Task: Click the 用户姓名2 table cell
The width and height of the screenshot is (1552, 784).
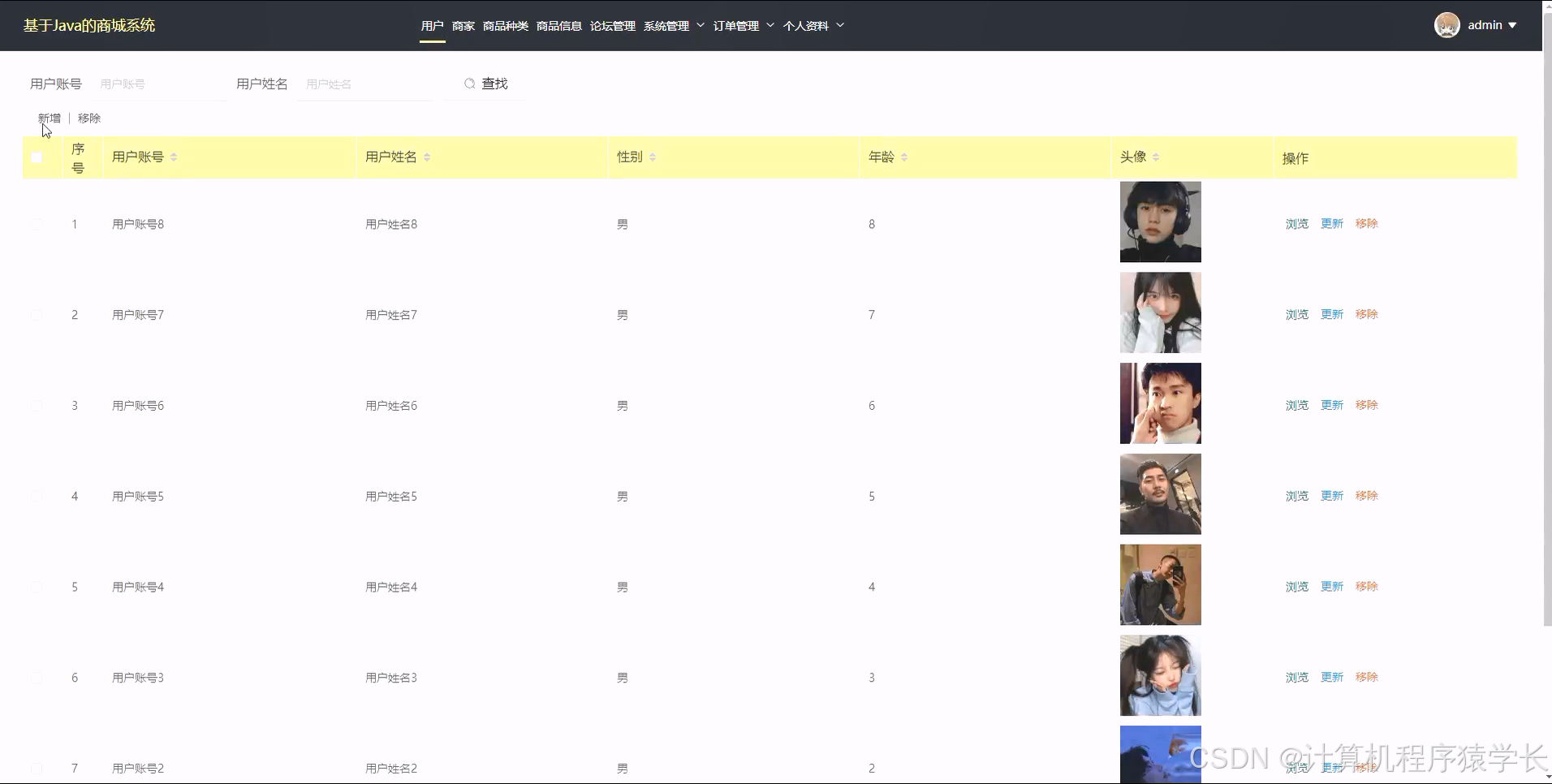Action: click(391, 769)
